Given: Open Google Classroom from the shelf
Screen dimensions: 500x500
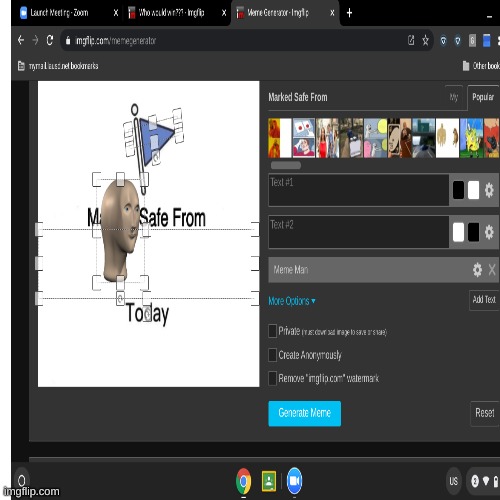Looking at the screenshot, I should 269,481.
